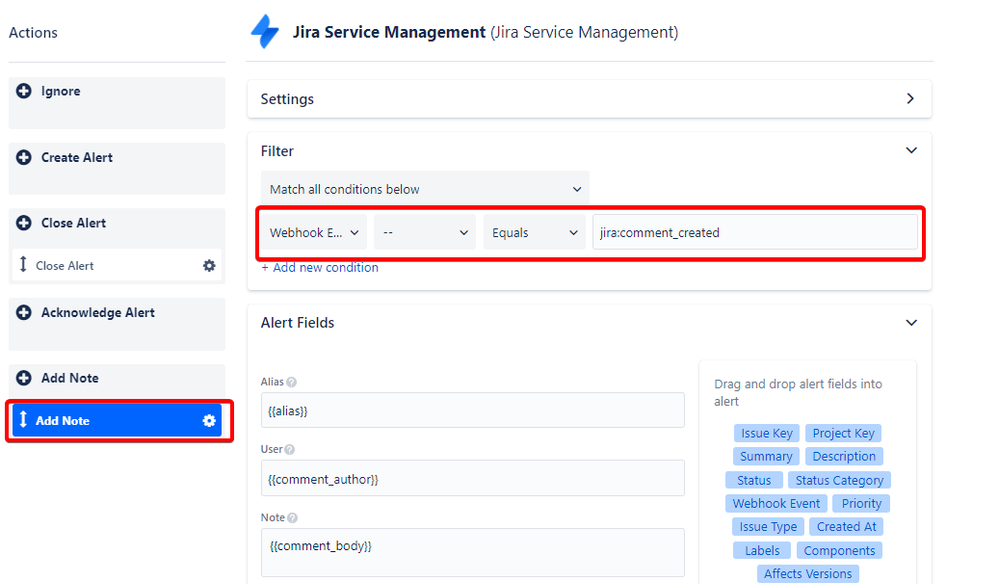Open the '--' condition dropdown

click(x=425, y=232)
